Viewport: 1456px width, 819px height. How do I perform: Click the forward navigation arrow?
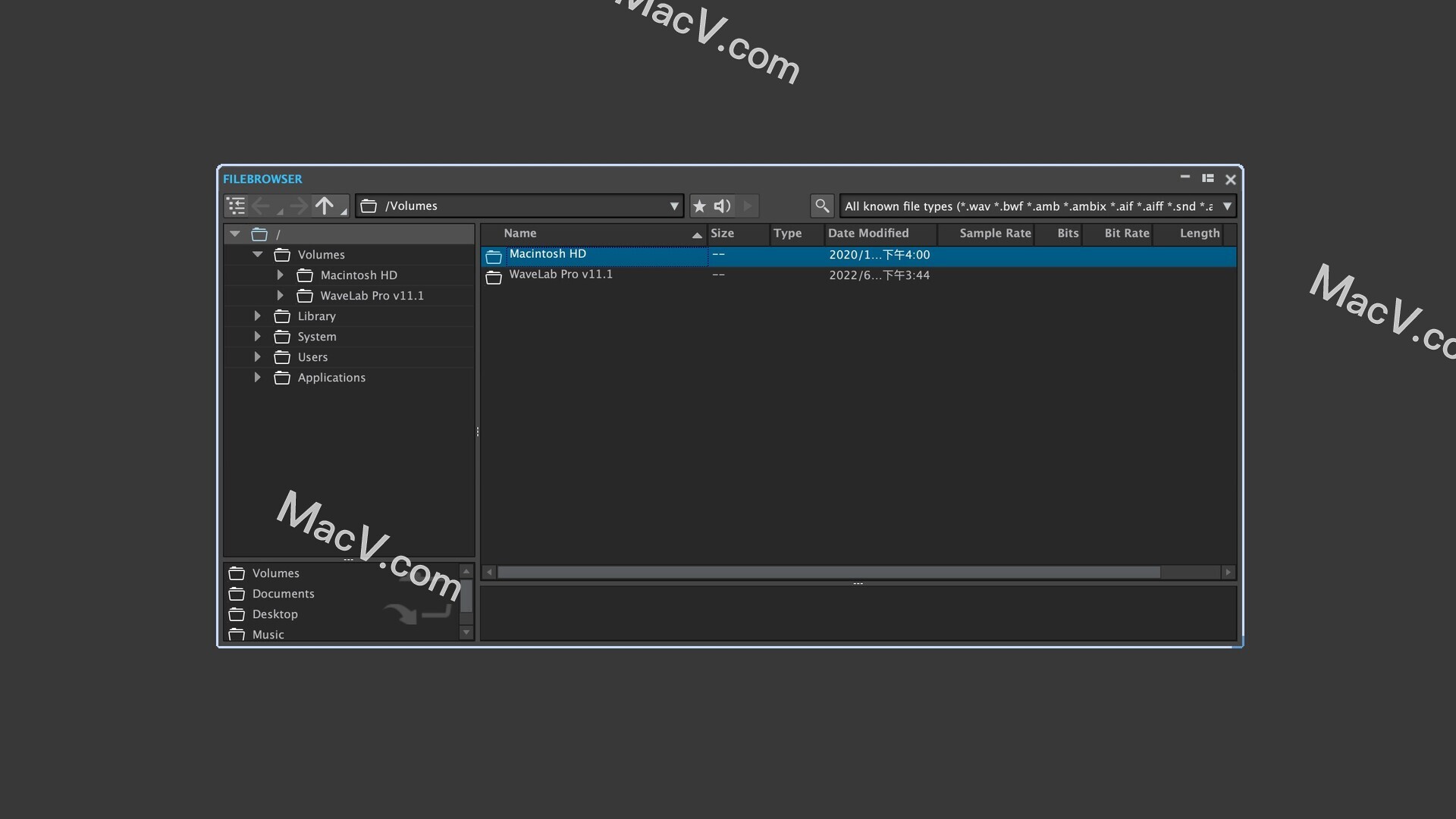[298, 206]
